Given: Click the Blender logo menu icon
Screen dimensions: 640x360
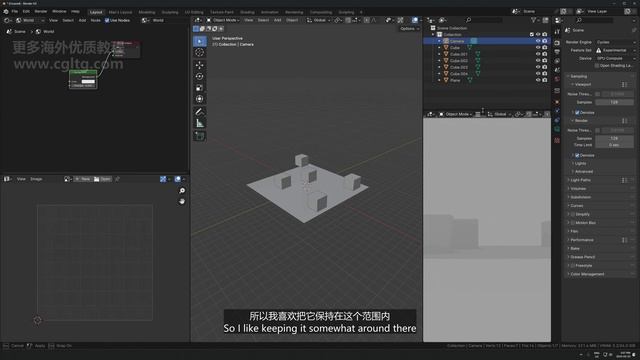Looking at the screenshot, I should 6,11.
